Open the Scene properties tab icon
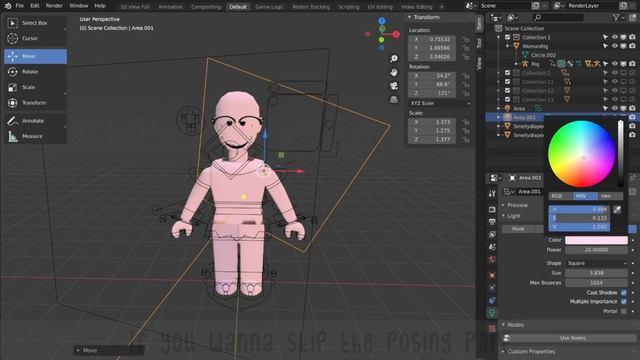The height and width of the screenshot is (360, 640). pos(492,247)
